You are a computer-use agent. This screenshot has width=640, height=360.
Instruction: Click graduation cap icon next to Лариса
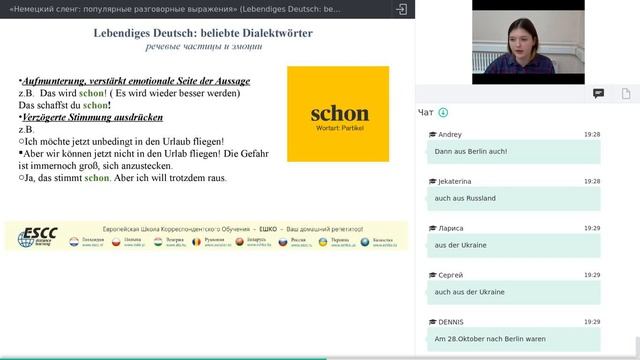pyautogui.click(x=433, y=228)
